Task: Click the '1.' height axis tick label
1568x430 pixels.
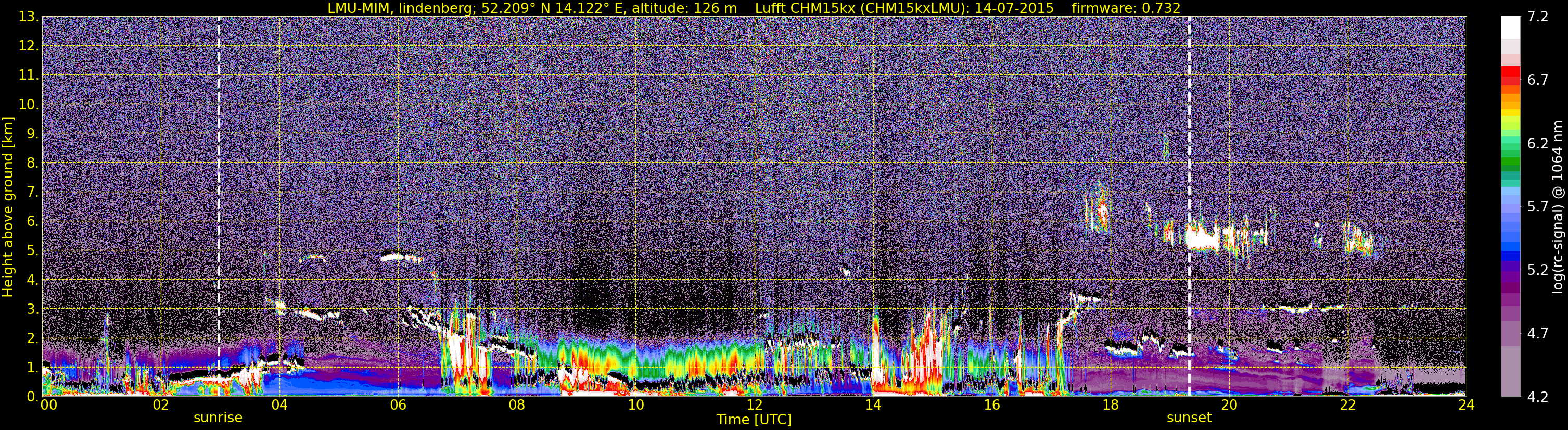Action: coord(32,368)
